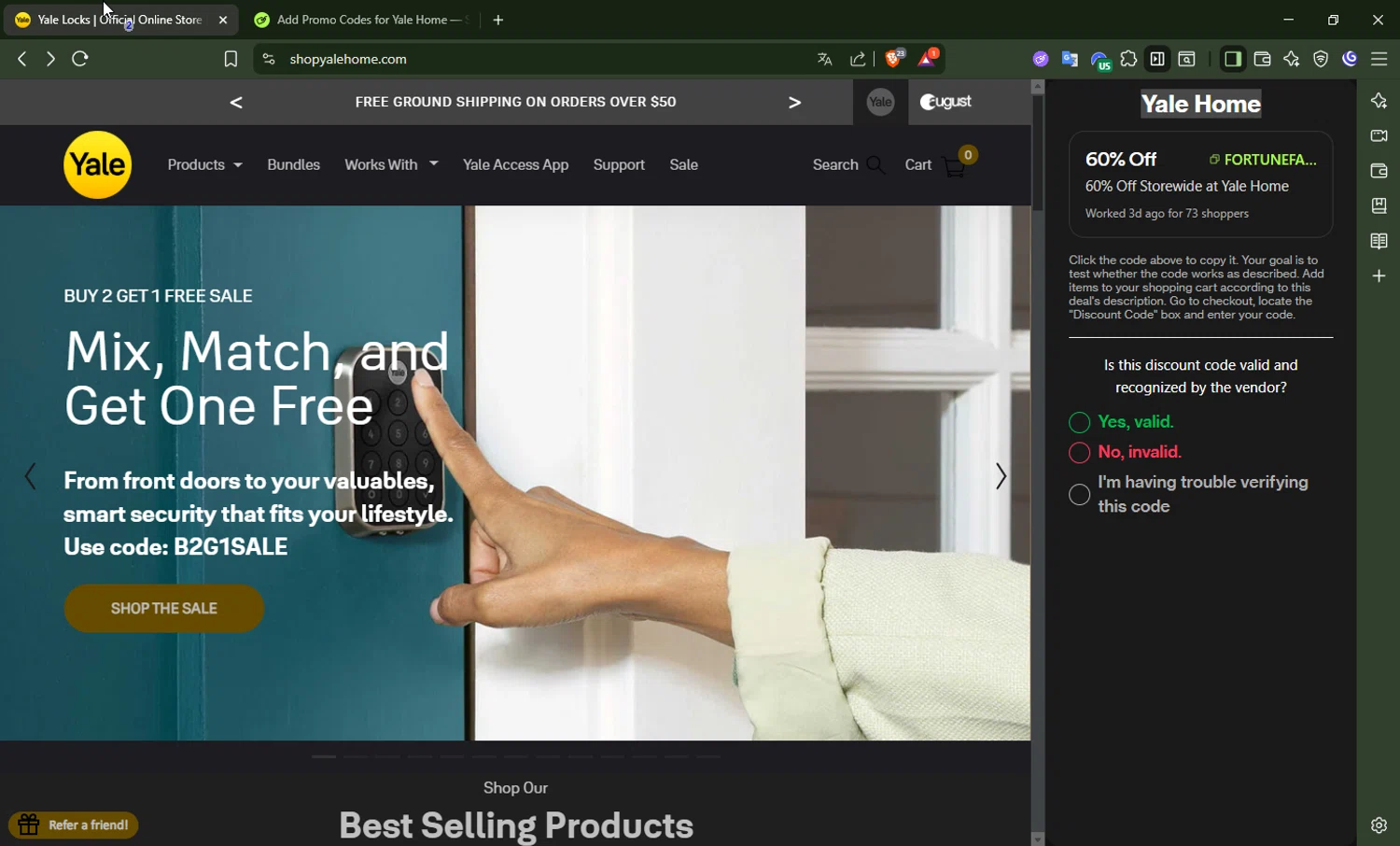
Task: Open the wallet icon in sidebar
Action: click(1379, 171)
